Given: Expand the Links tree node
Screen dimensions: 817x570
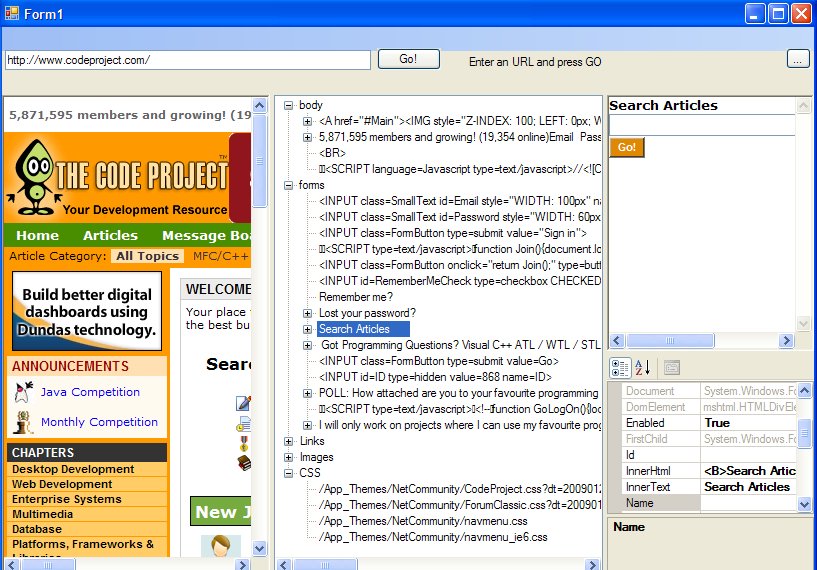Looking at the screenshot, I should (x=288, y=441).
